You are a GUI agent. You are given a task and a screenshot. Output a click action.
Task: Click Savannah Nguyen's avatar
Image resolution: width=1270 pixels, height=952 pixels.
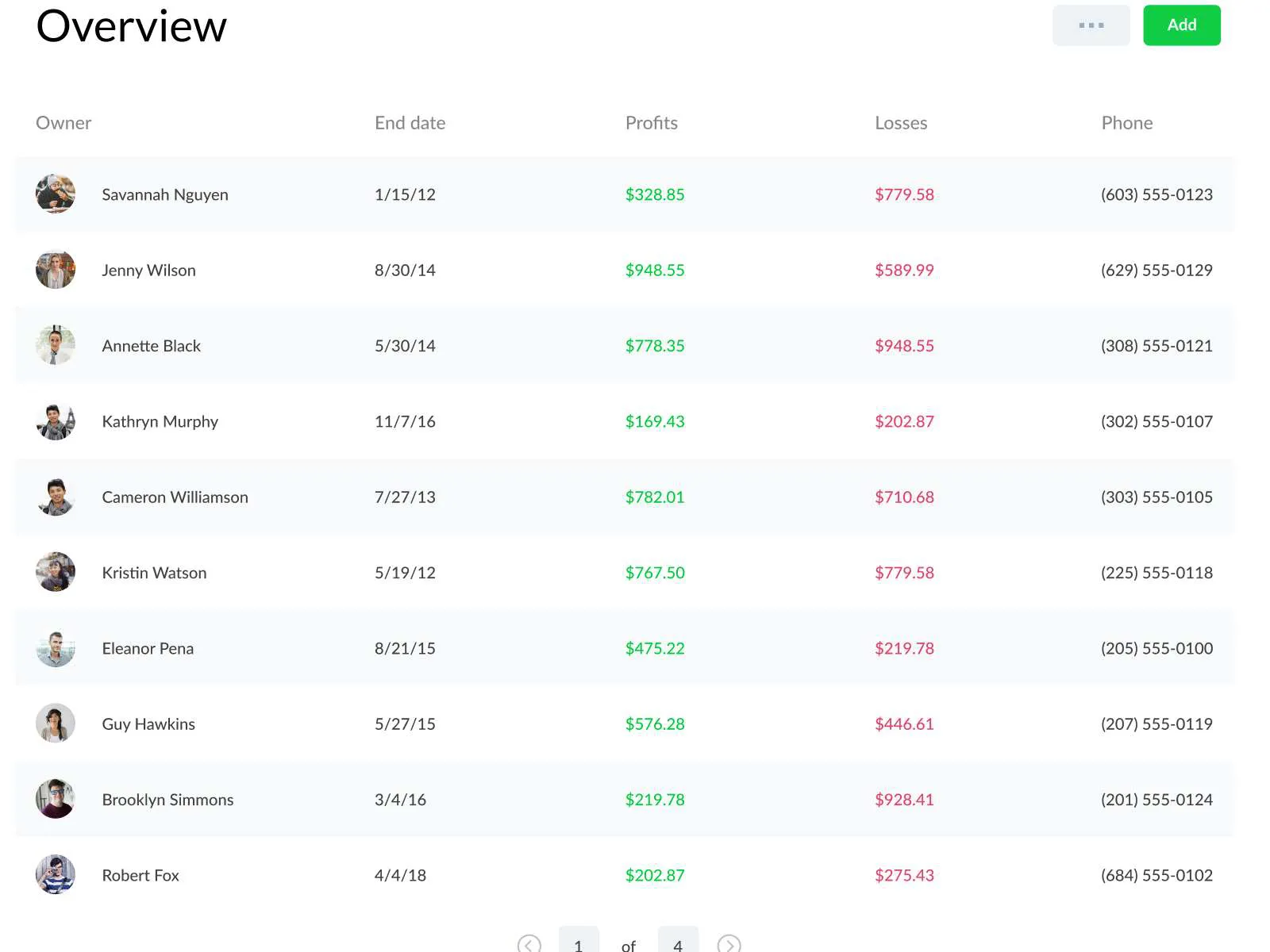coord(56,194)
